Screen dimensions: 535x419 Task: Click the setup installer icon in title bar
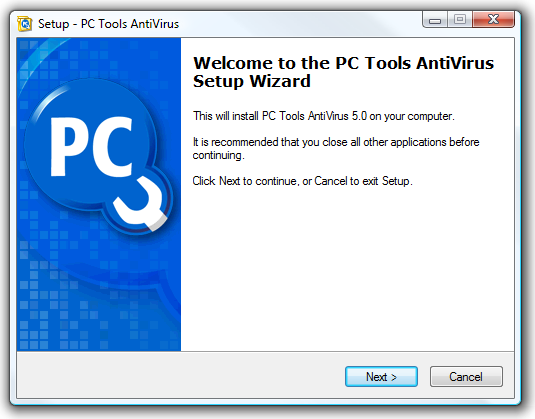click(25, 24)
